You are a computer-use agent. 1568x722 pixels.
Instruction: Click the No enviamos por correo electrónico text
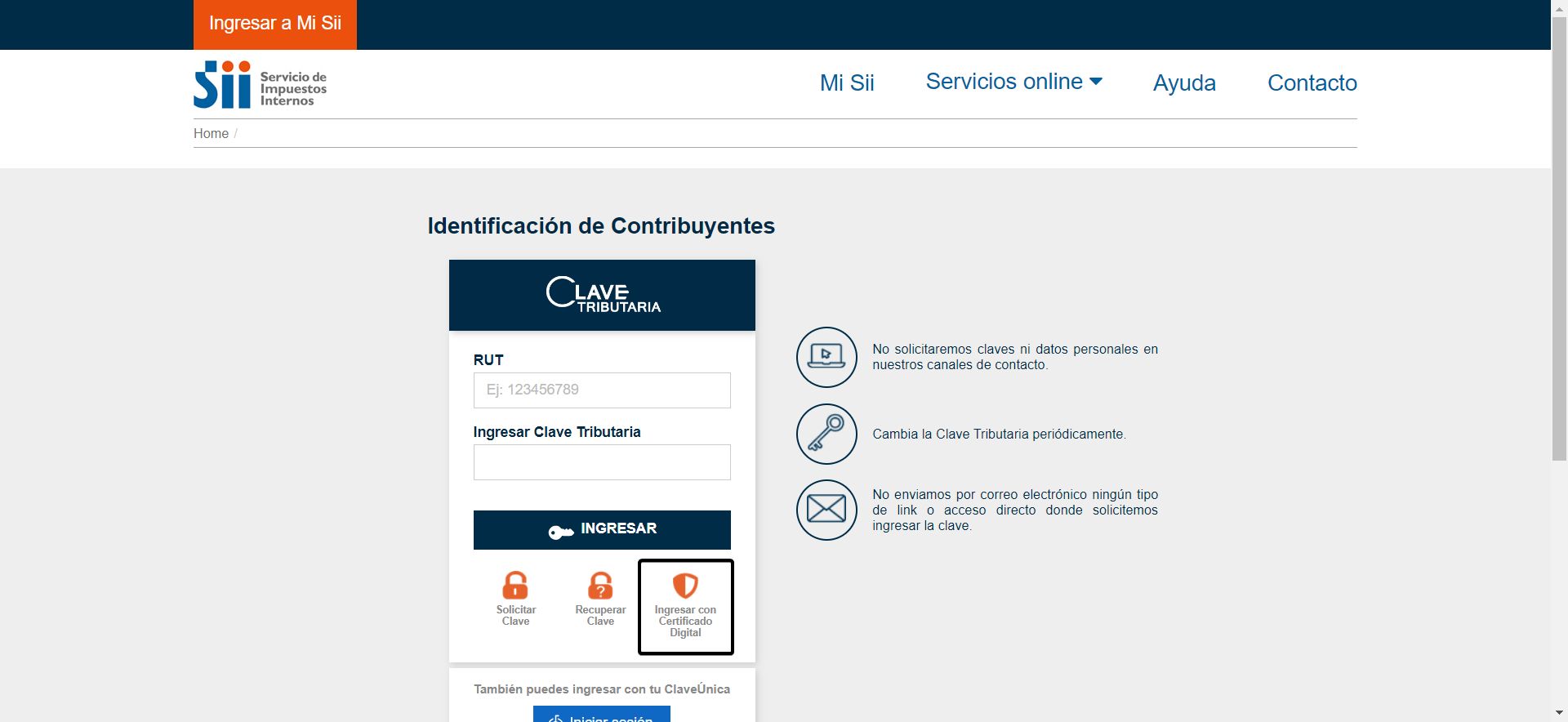click(x=1015, y=510)
